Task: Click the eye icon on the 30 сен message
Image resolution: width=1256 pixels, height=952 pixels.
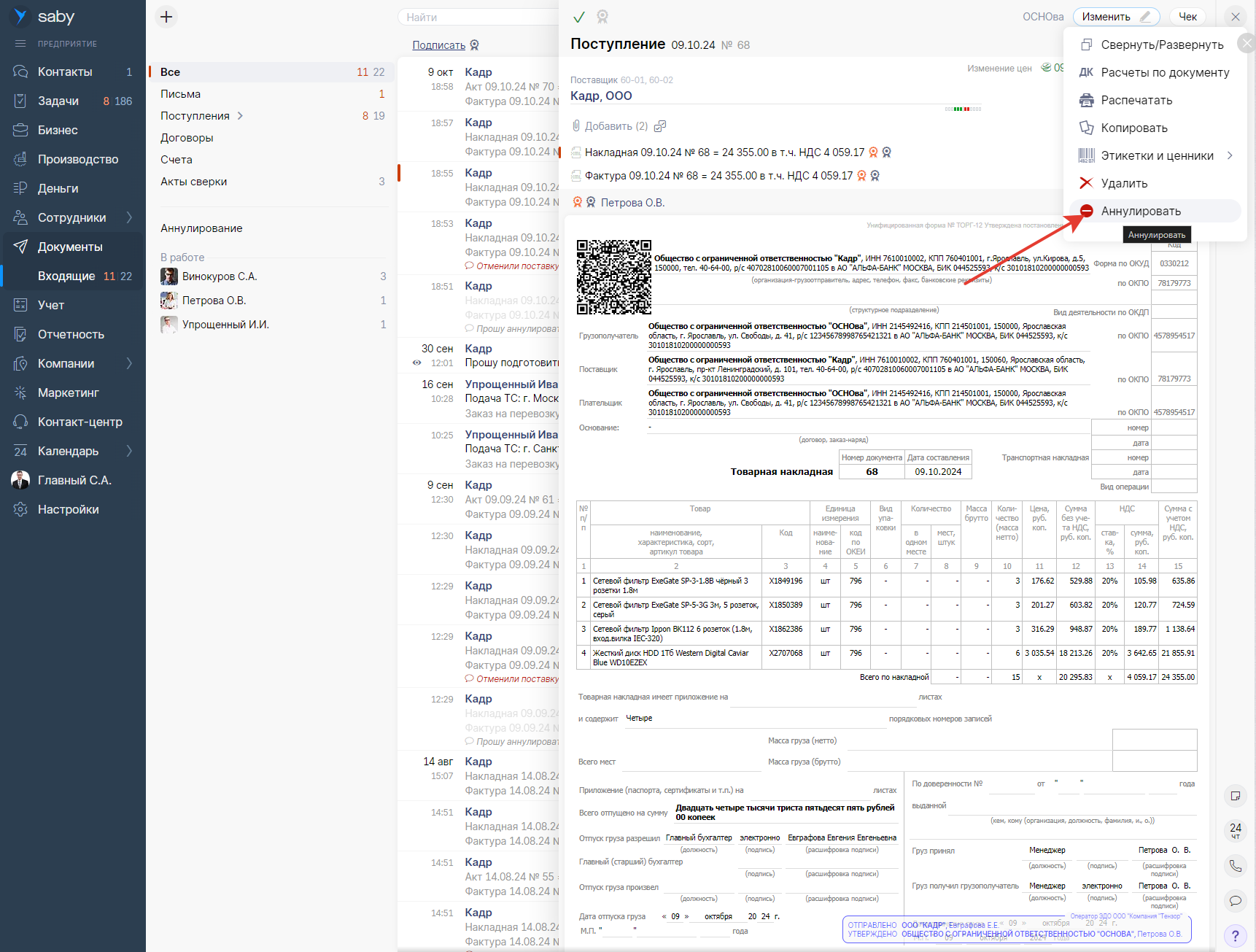Action: [416, 363]
